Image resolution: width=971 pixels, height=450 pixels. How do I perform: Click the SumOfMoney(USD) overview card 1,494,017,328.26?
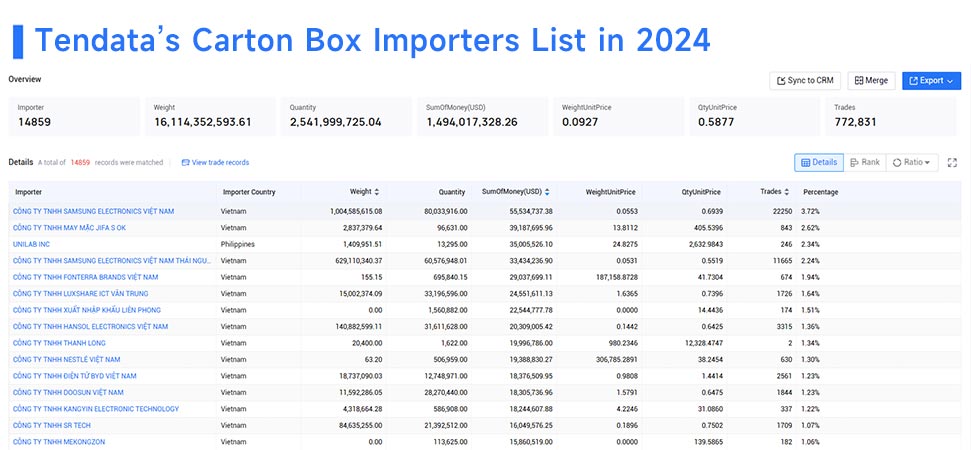click(483, 116)
